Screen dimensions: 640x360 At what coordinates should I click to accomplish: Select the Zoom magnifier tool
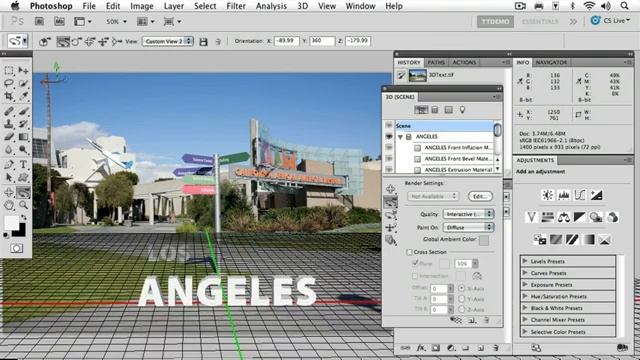click(23, 205)
